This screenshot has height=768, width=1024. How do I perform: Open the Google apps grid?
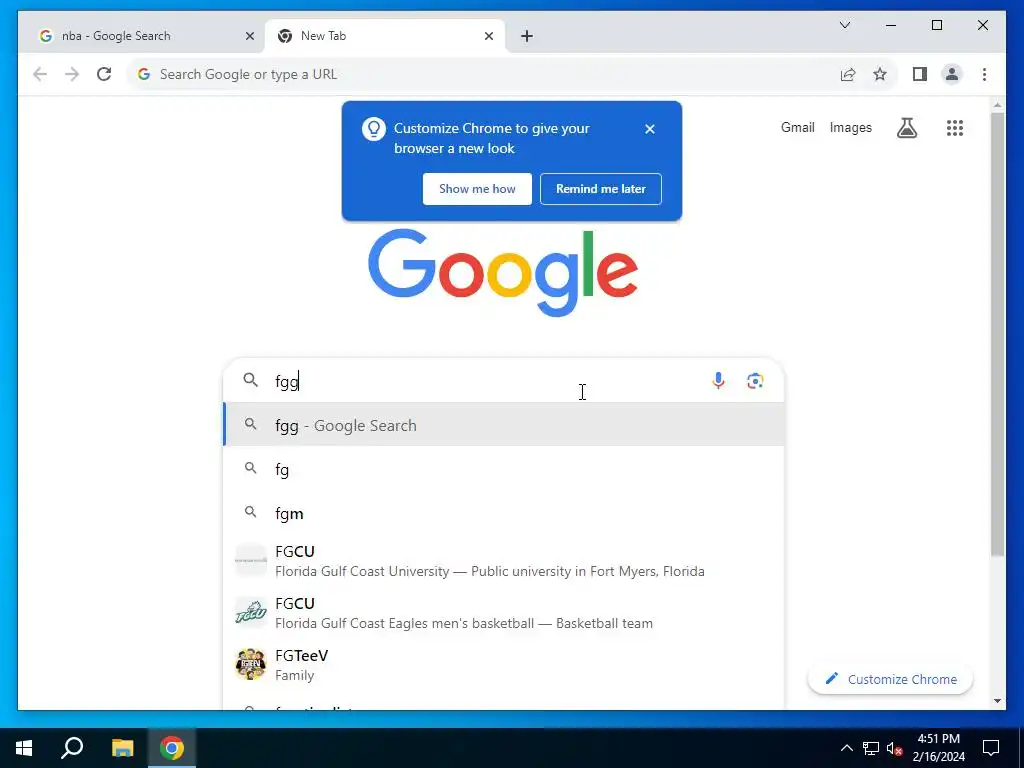point(955,128)
